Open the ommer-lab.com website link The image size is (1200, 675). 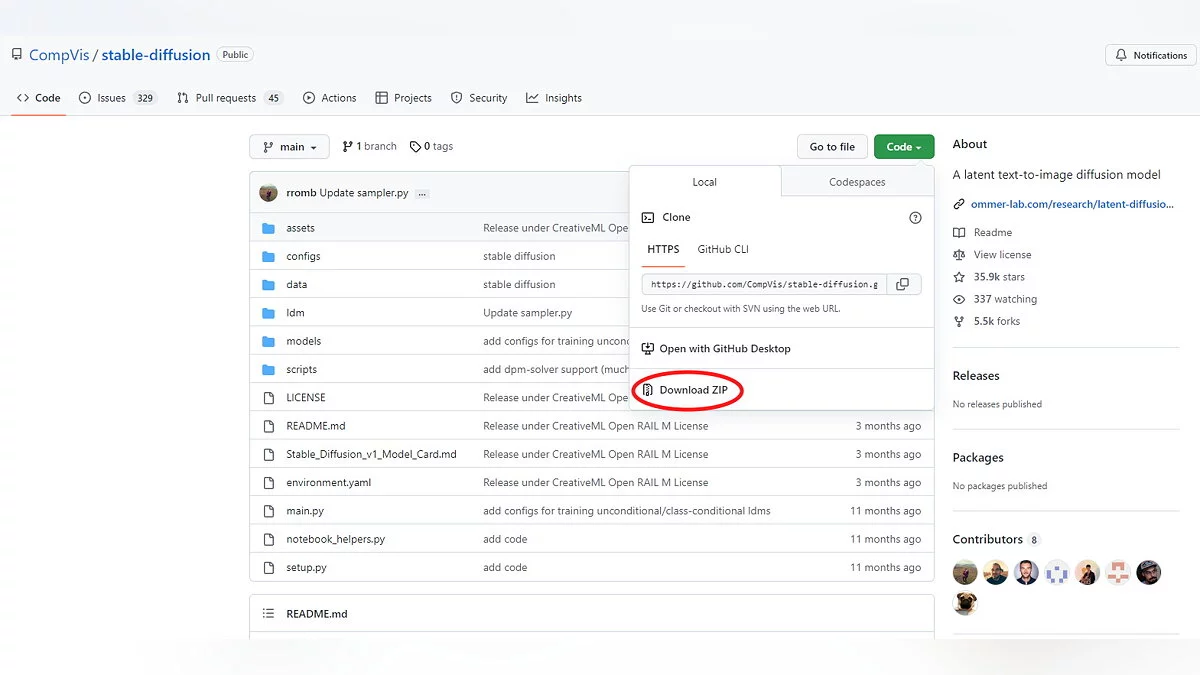(1071, 204)
